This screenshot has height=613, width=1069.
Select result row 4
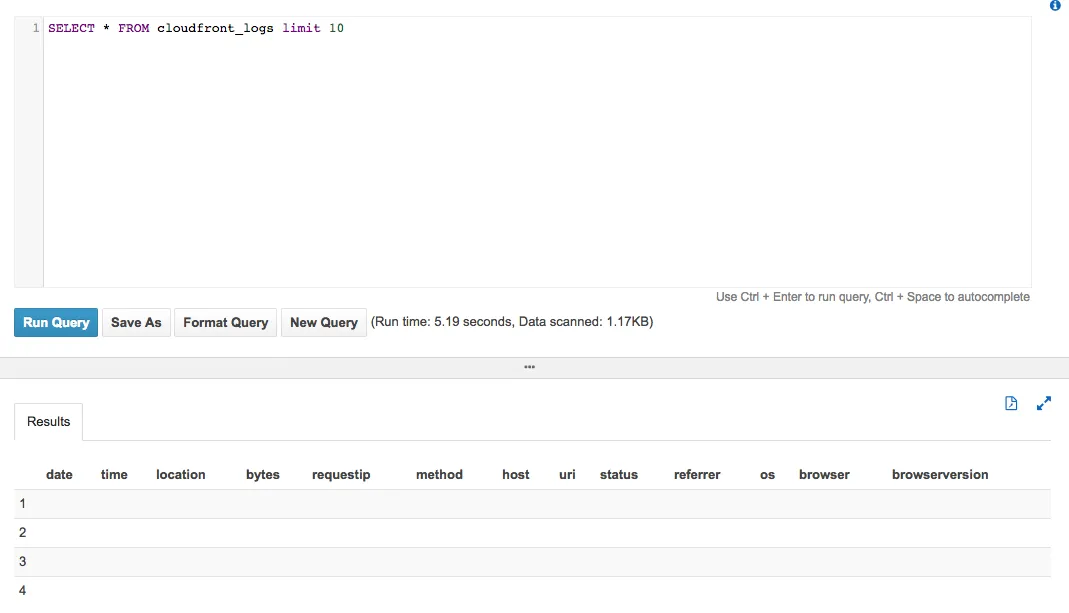[532, 590]
